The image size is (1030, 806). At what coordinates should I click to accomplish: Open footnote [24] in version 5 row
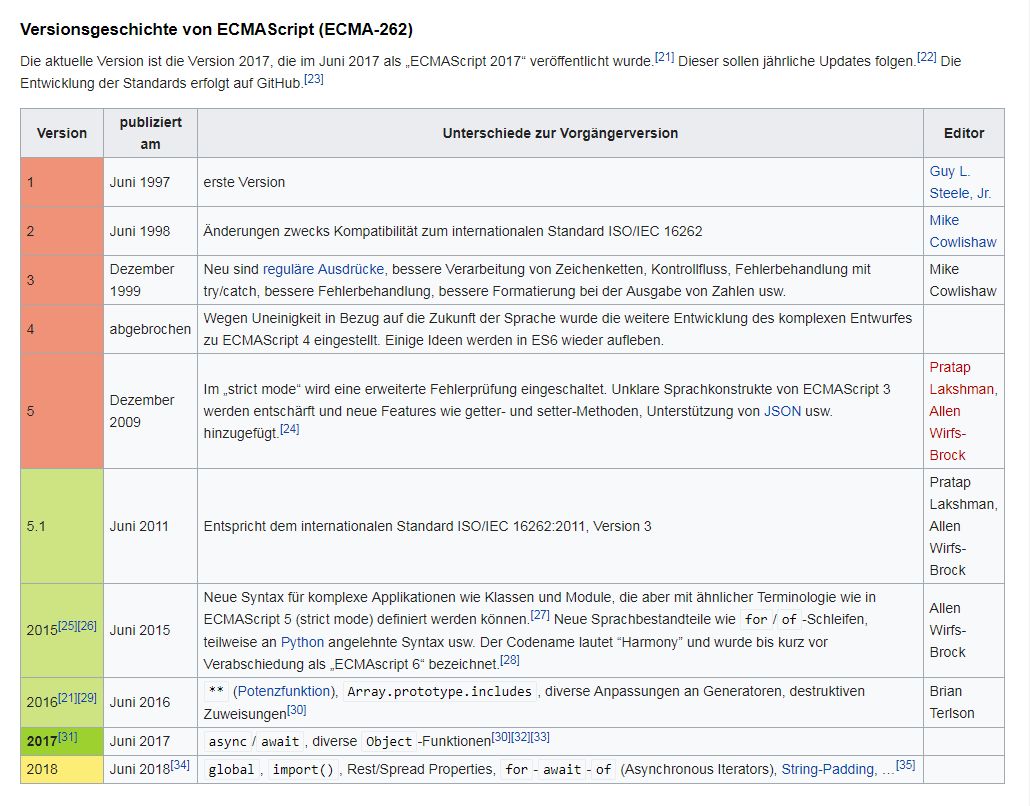(x=289, y=429)
